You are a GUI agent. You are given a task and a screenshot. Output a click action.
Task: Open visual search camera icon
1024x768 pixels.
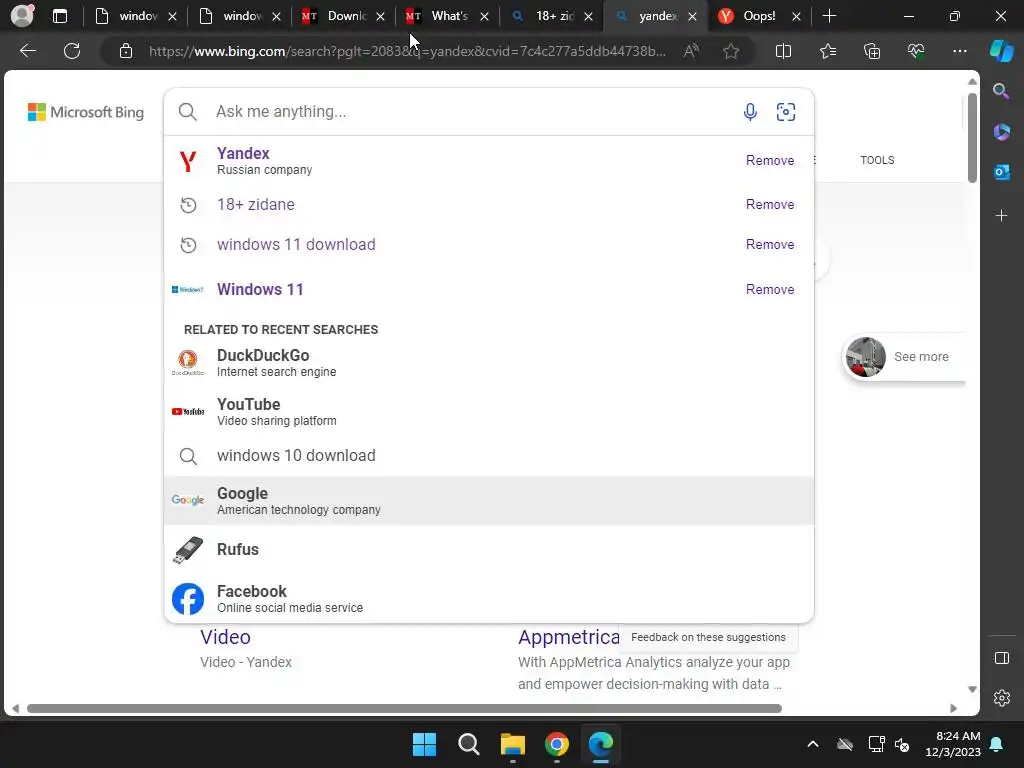tap(786, 112)
